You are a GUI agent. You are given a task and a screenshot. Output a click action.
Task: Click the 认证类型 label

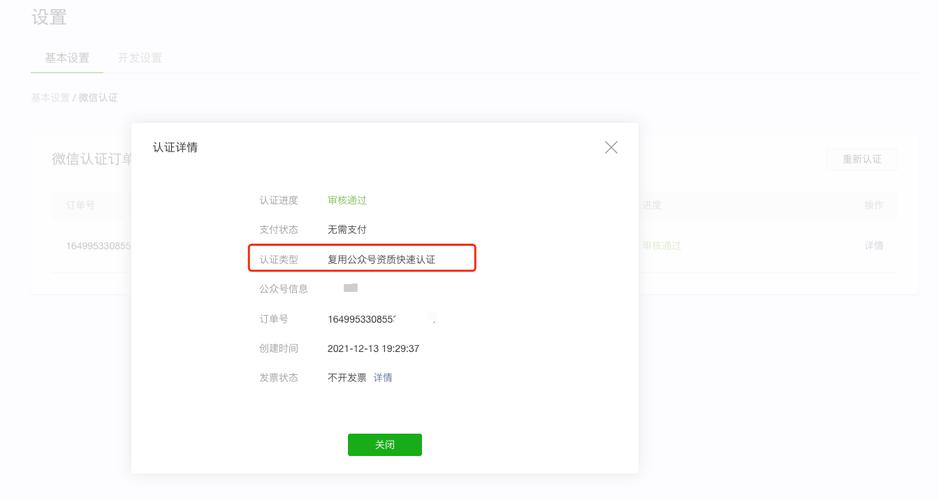278,259
